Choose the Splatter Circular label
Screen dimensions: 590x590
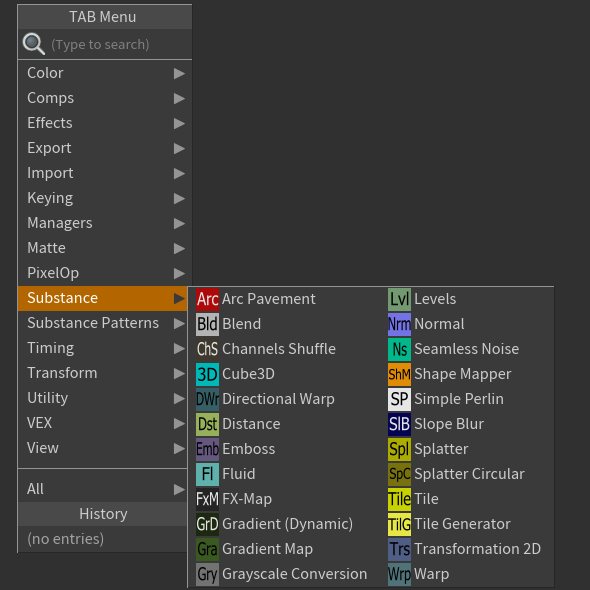pos(470,474)
